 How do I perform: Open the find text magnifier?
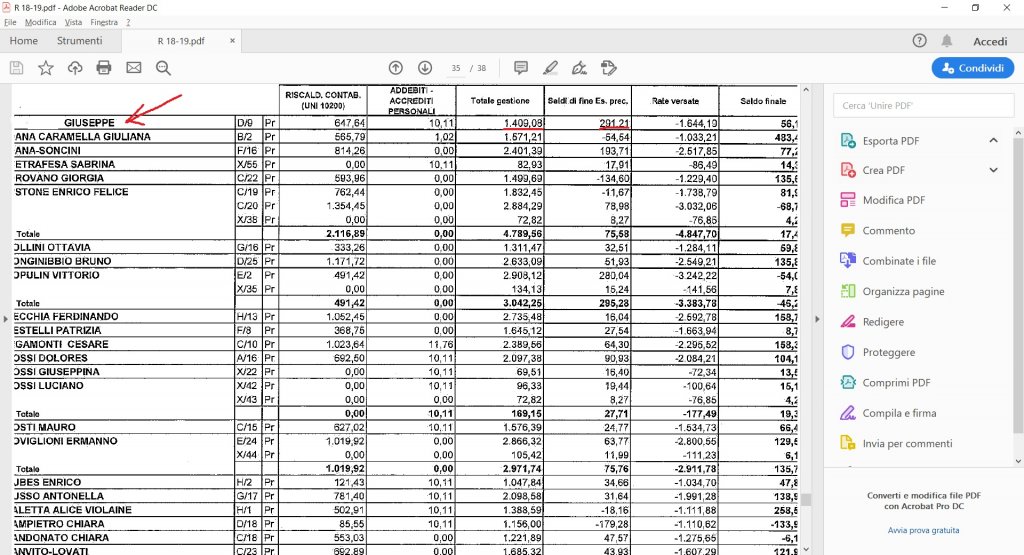(163, 68)
